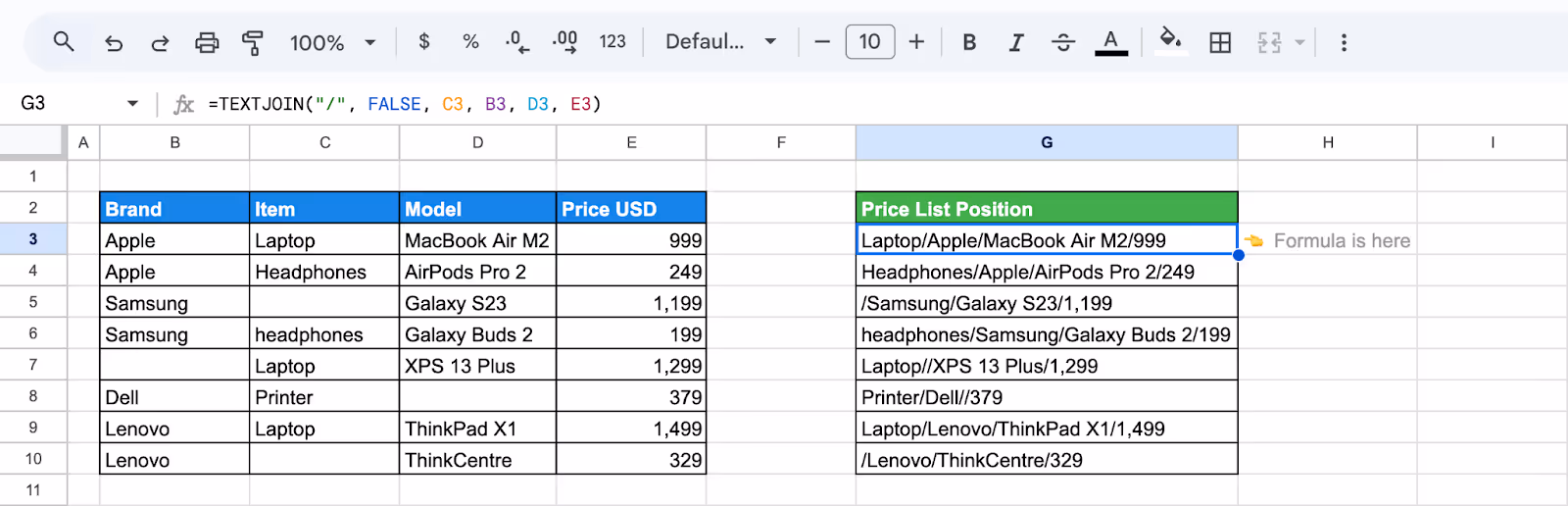Select the Dell brand cell
Image resolution: width=1568 pixels, height=506 pixels.
pos(174,396)
